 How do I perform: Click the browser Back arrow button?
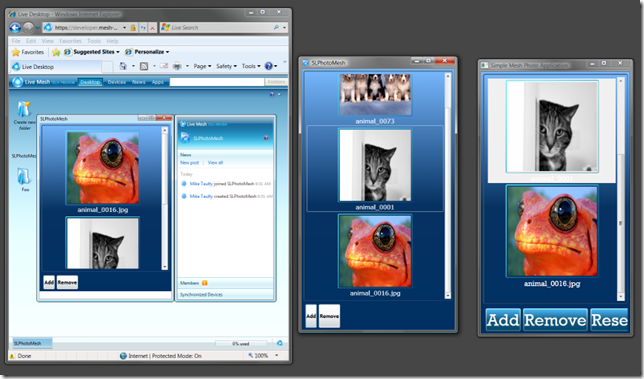point(15,28)
